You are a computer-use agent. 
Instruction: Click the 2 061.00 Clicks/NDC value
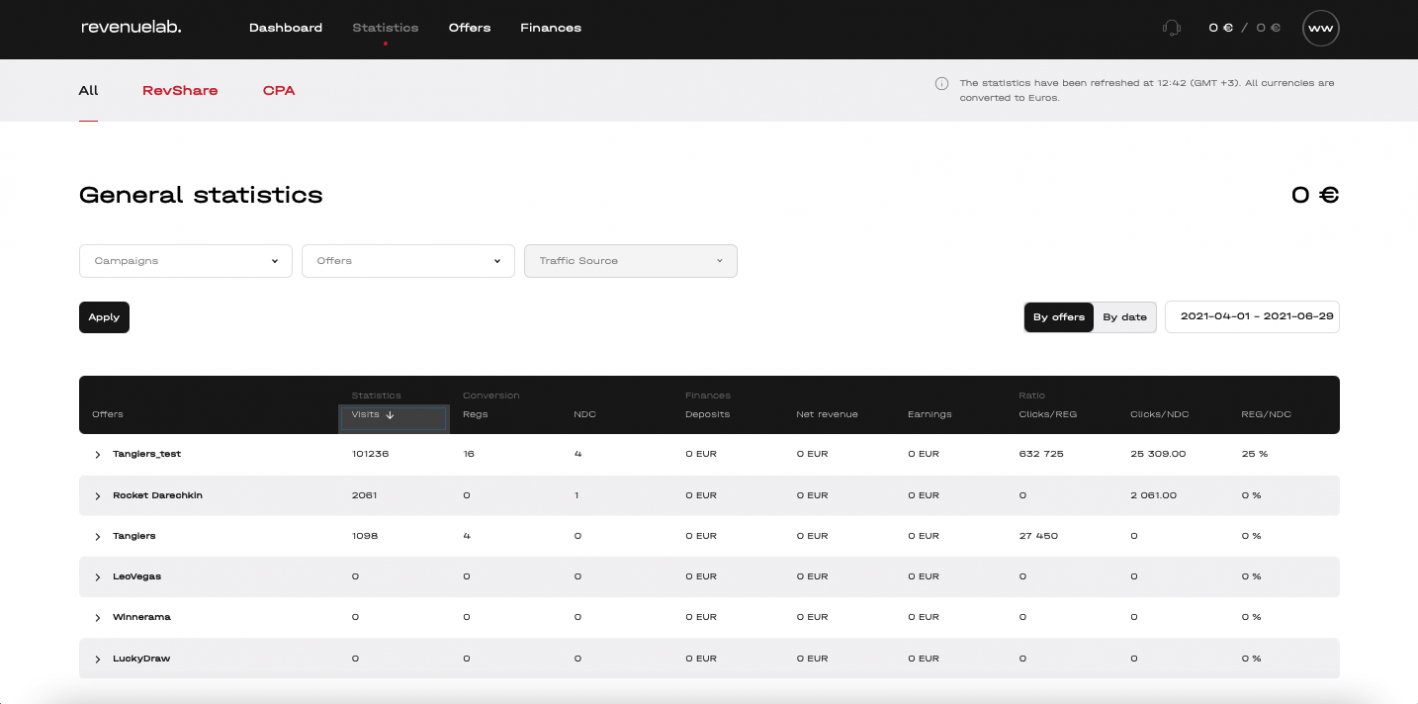pos(1155,495)
